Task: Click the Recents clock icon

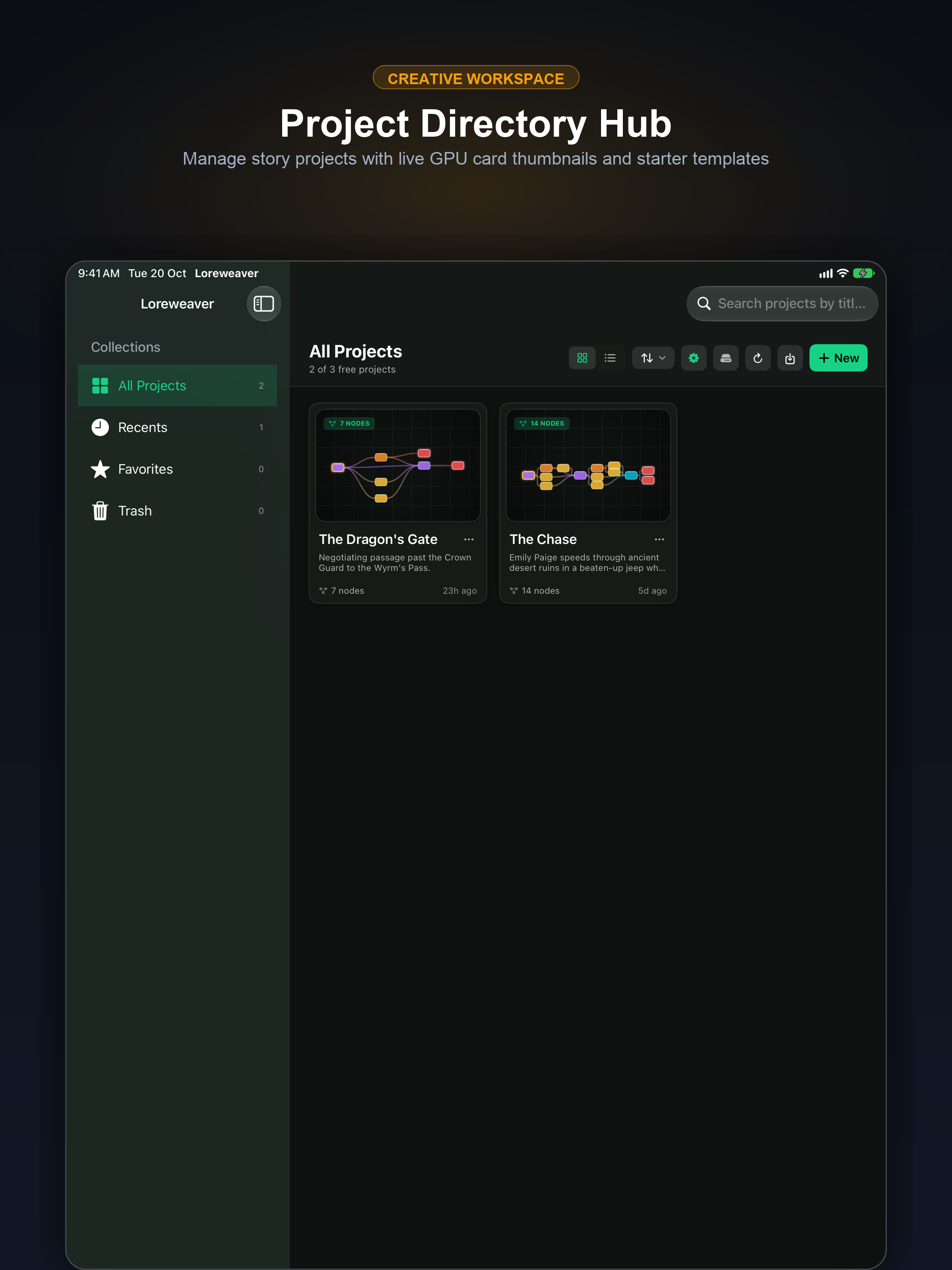Action: pyautogui.click(x=100, y=428)
